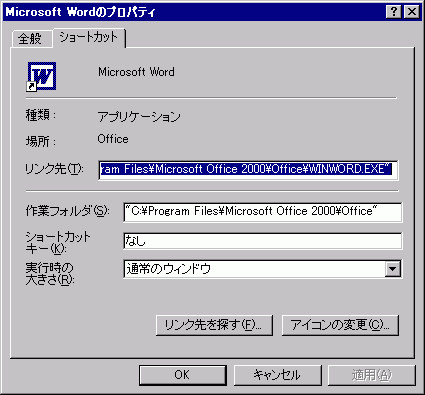Click the リンク先 input field
425x395 pixels.
248,170
